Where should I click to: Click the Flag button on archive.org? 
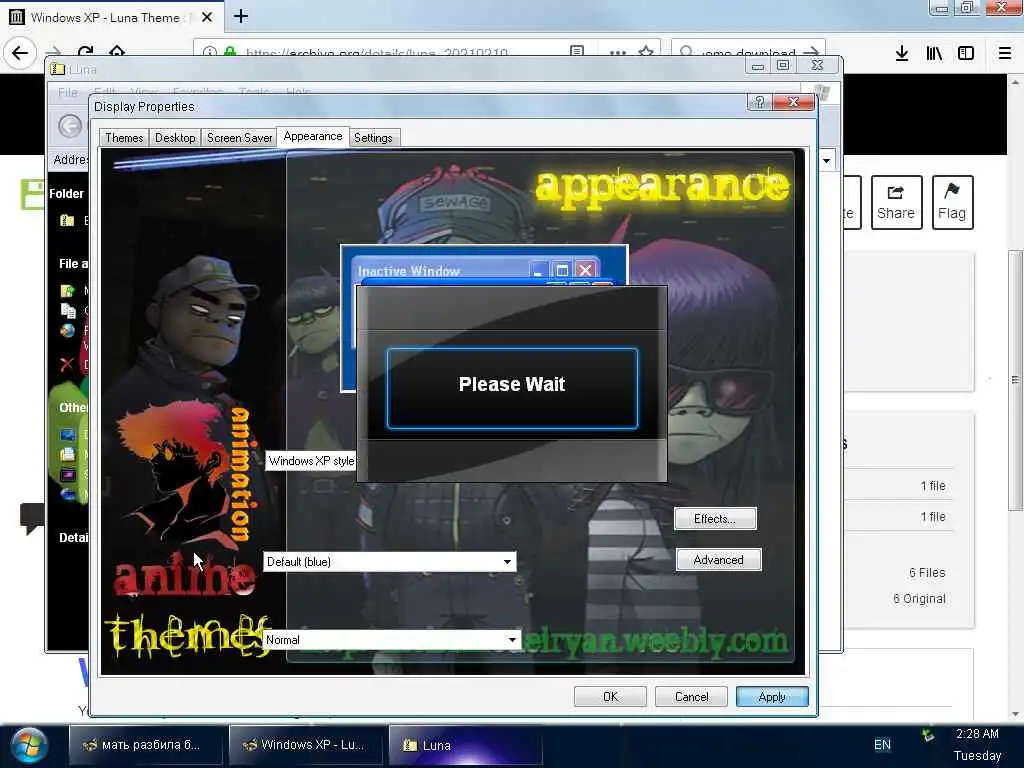(952, 202)
